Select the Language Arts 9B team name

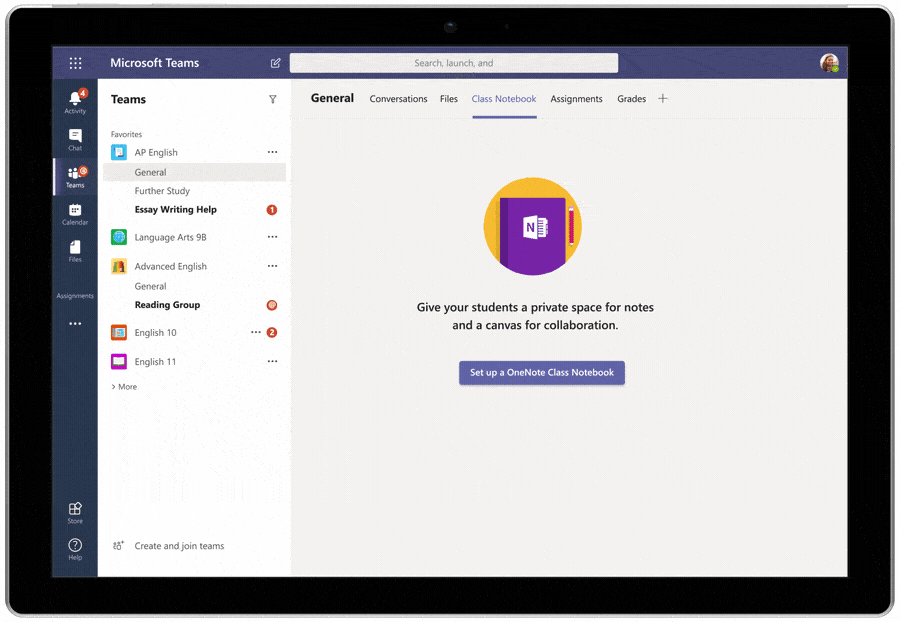tap(170, 237)
